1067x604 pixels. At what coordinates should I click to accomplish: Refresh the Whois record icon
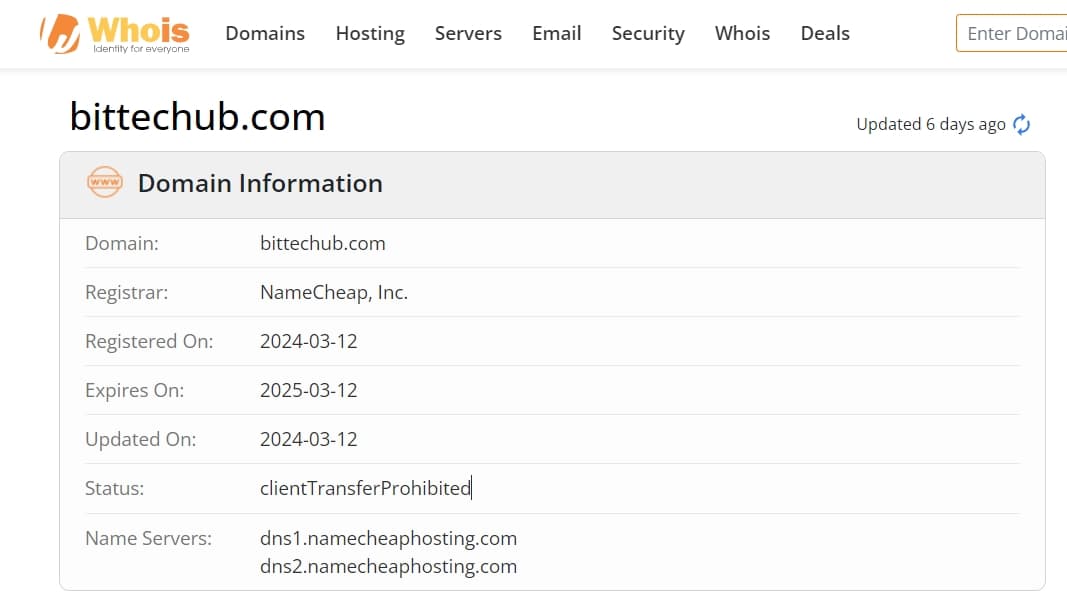[x=1021, y=124]
